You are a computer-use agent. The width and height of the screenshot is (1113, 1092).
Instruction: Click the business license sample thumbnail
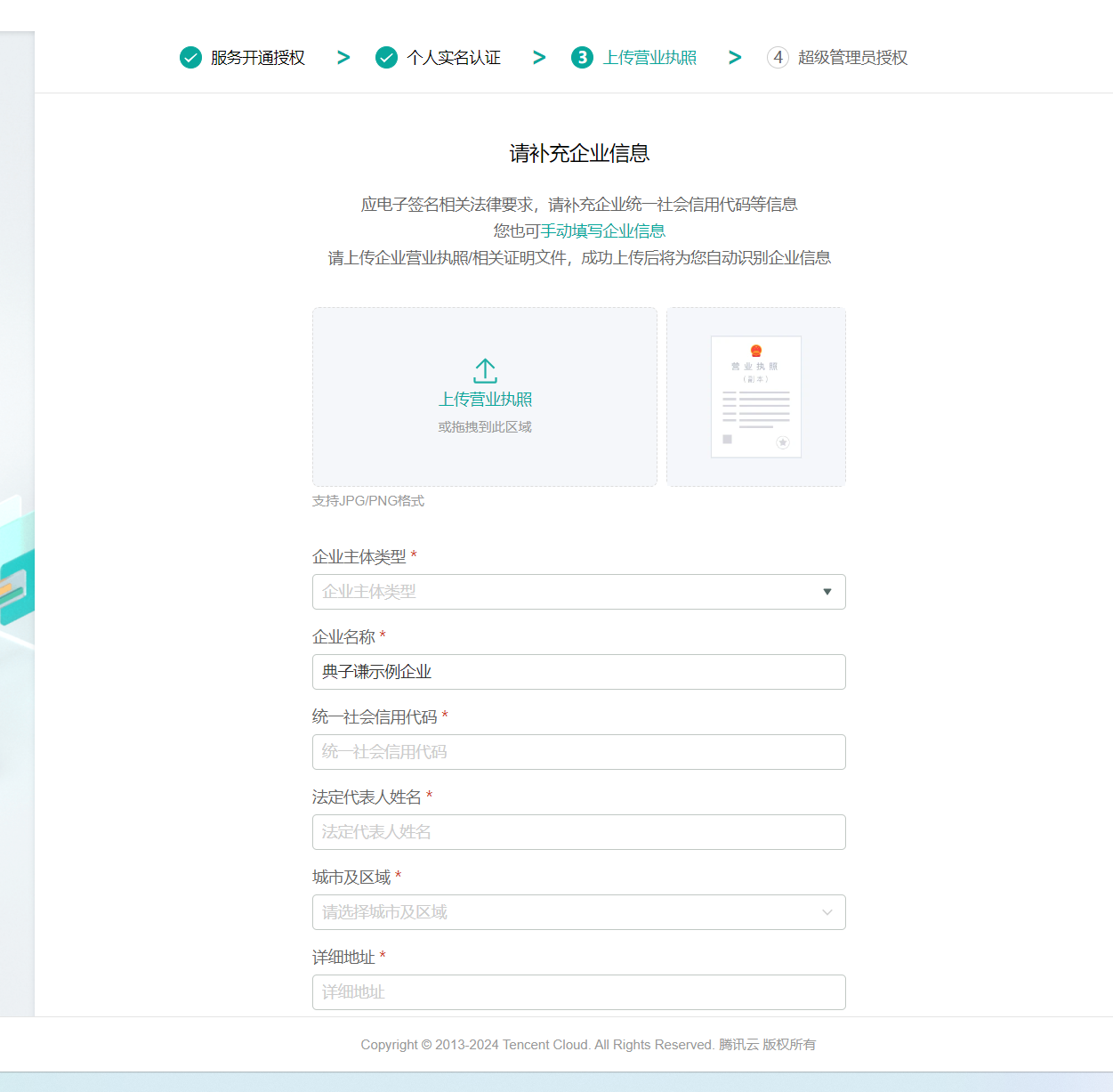755,397
